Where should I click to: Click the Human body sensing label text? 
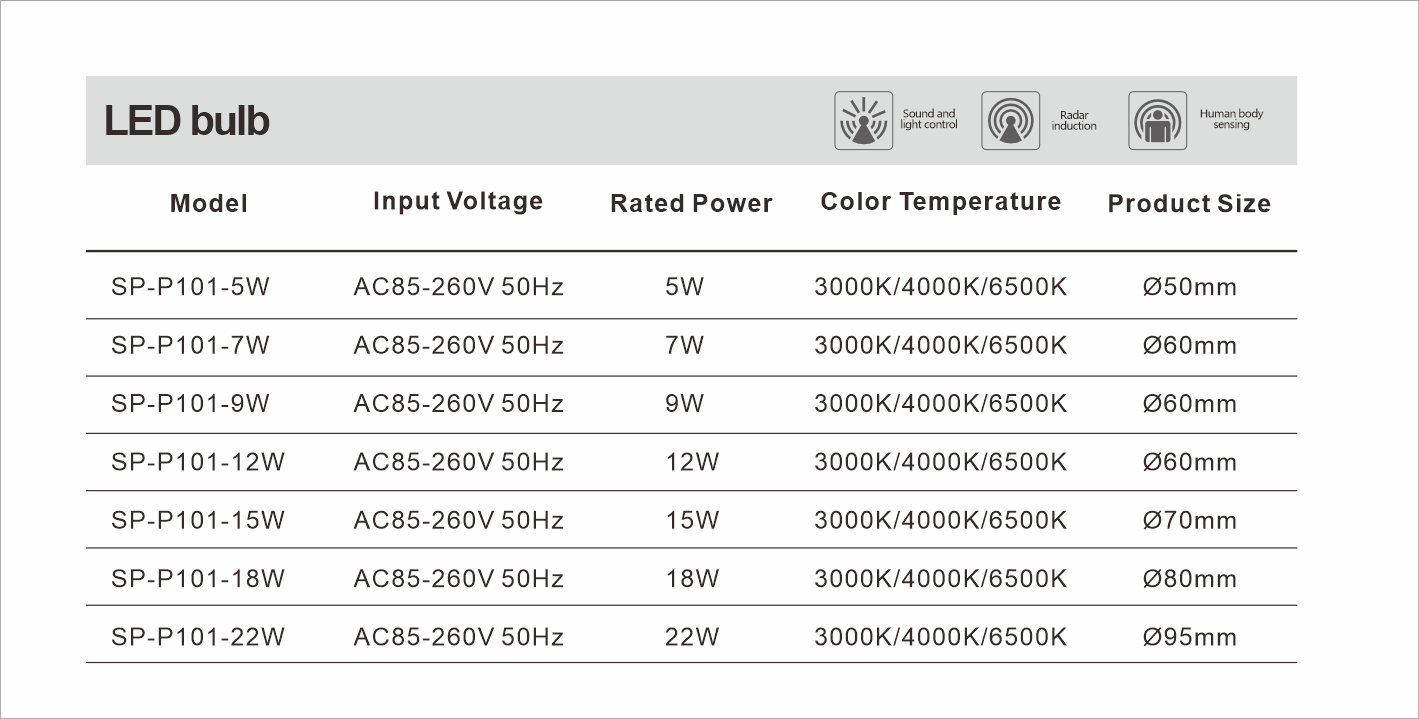tap(1231, 119)
